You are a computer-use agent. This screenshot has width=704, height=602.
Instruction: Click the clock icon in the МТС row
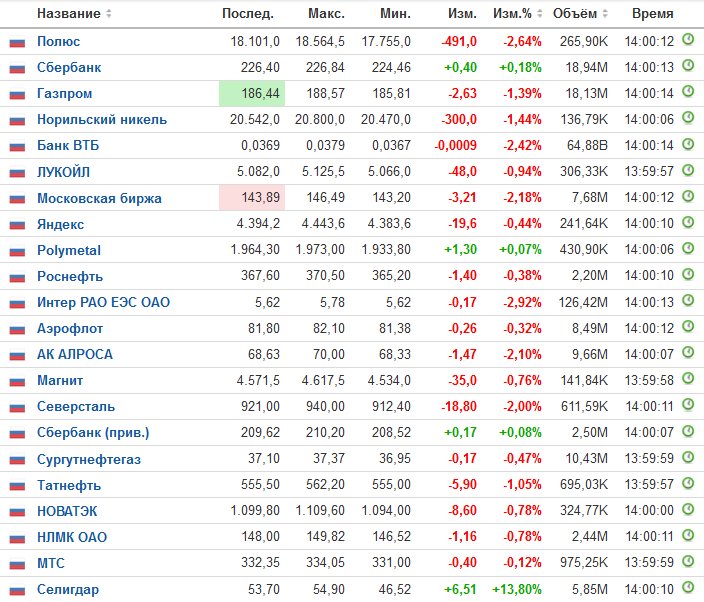688,561
